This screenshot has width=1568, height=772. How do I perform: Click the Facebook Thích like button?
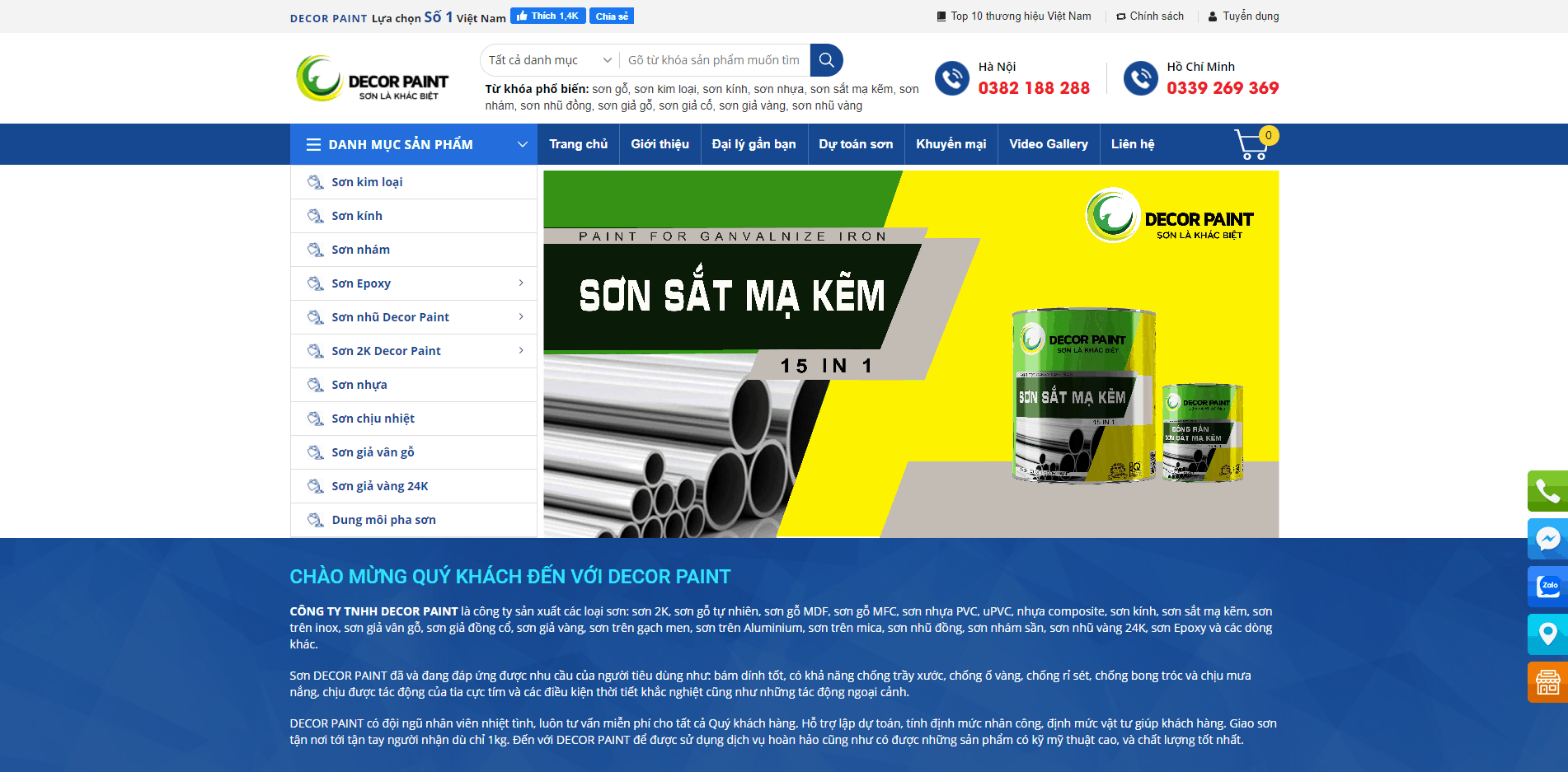[548, 16]
